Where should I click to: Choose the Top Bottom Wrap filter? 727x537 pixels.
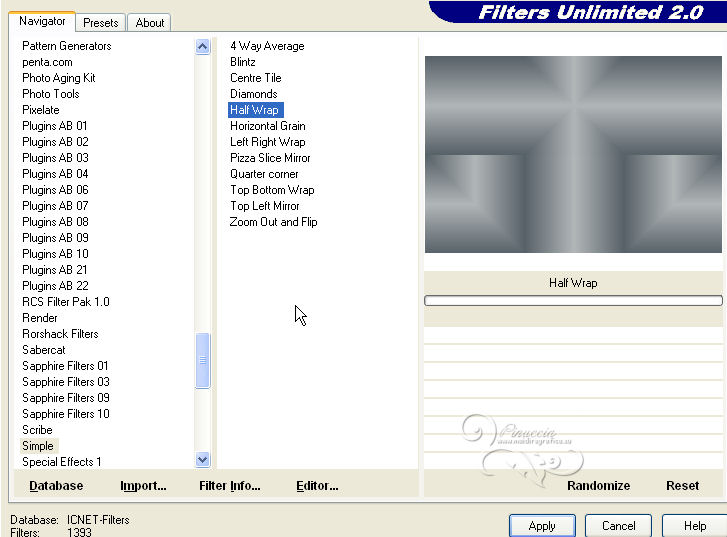272,190
